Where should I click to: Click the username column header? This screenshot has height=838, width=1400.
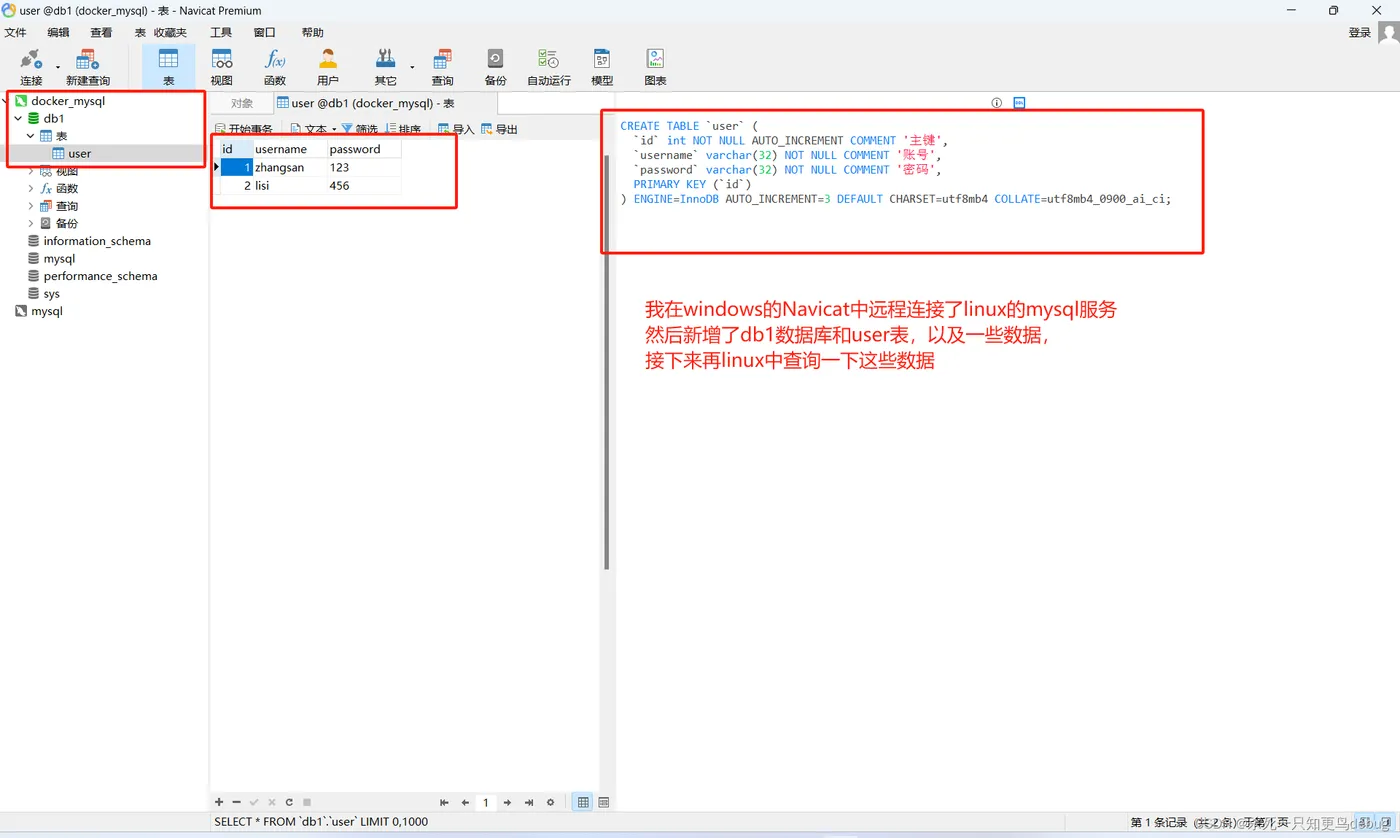tap(290, 149)
